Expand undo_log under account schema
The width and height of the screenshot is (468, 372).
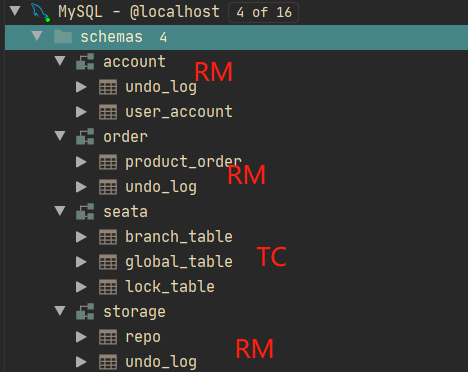81,87
